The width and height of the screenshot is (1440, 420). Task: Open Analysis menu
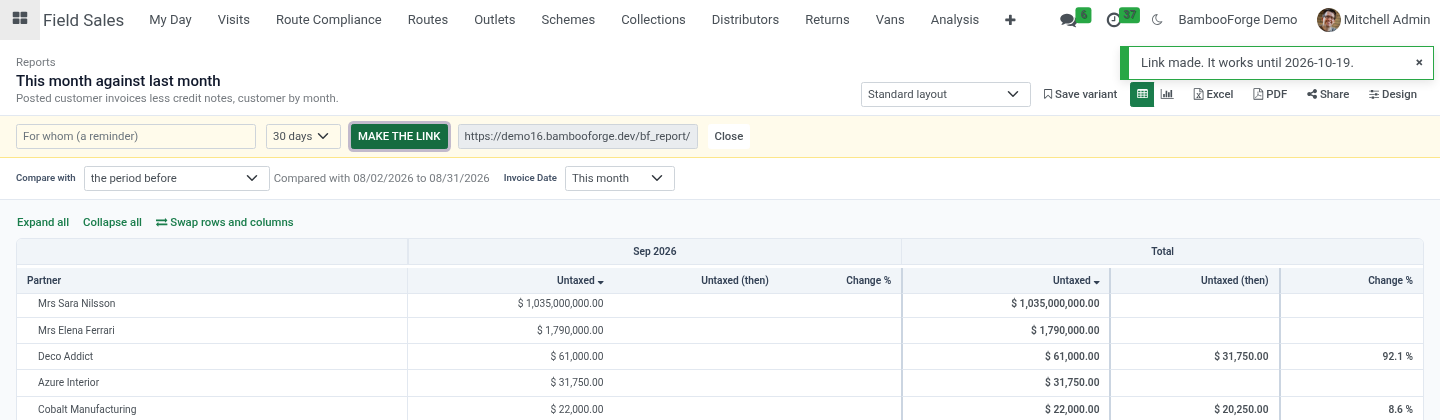click(955, 19)
